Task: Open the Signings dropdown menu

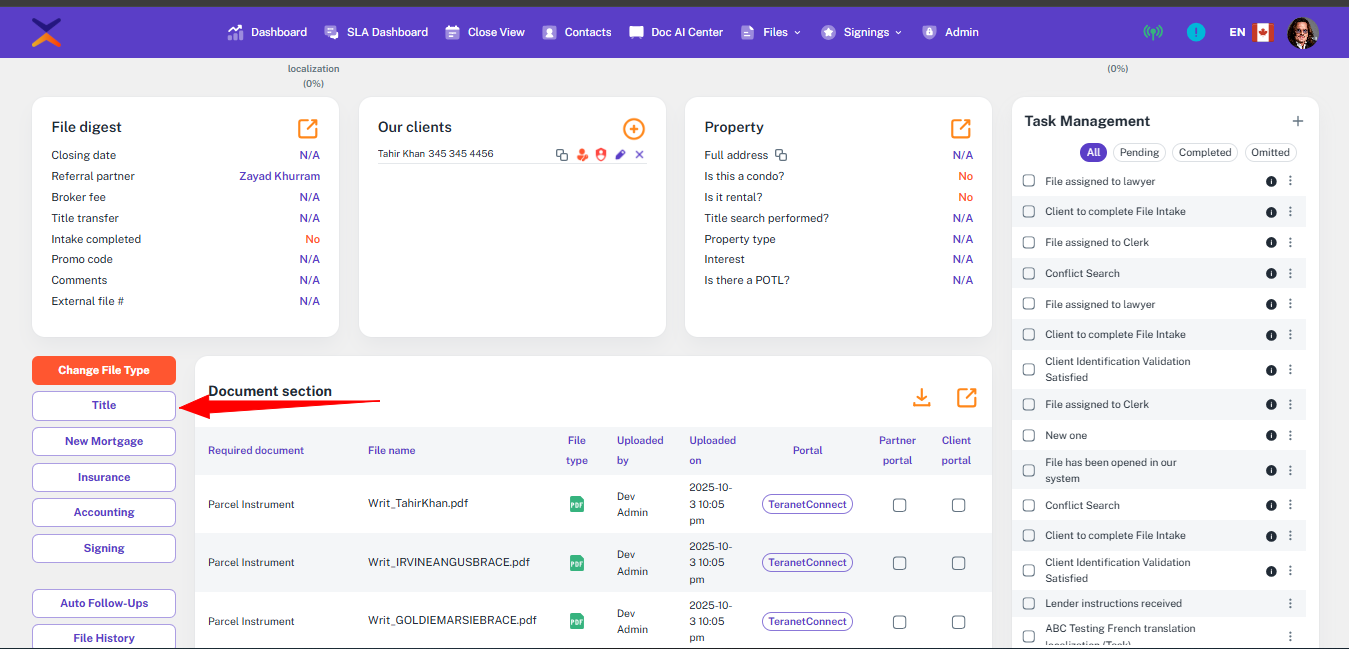Action: tap(862, 32)
